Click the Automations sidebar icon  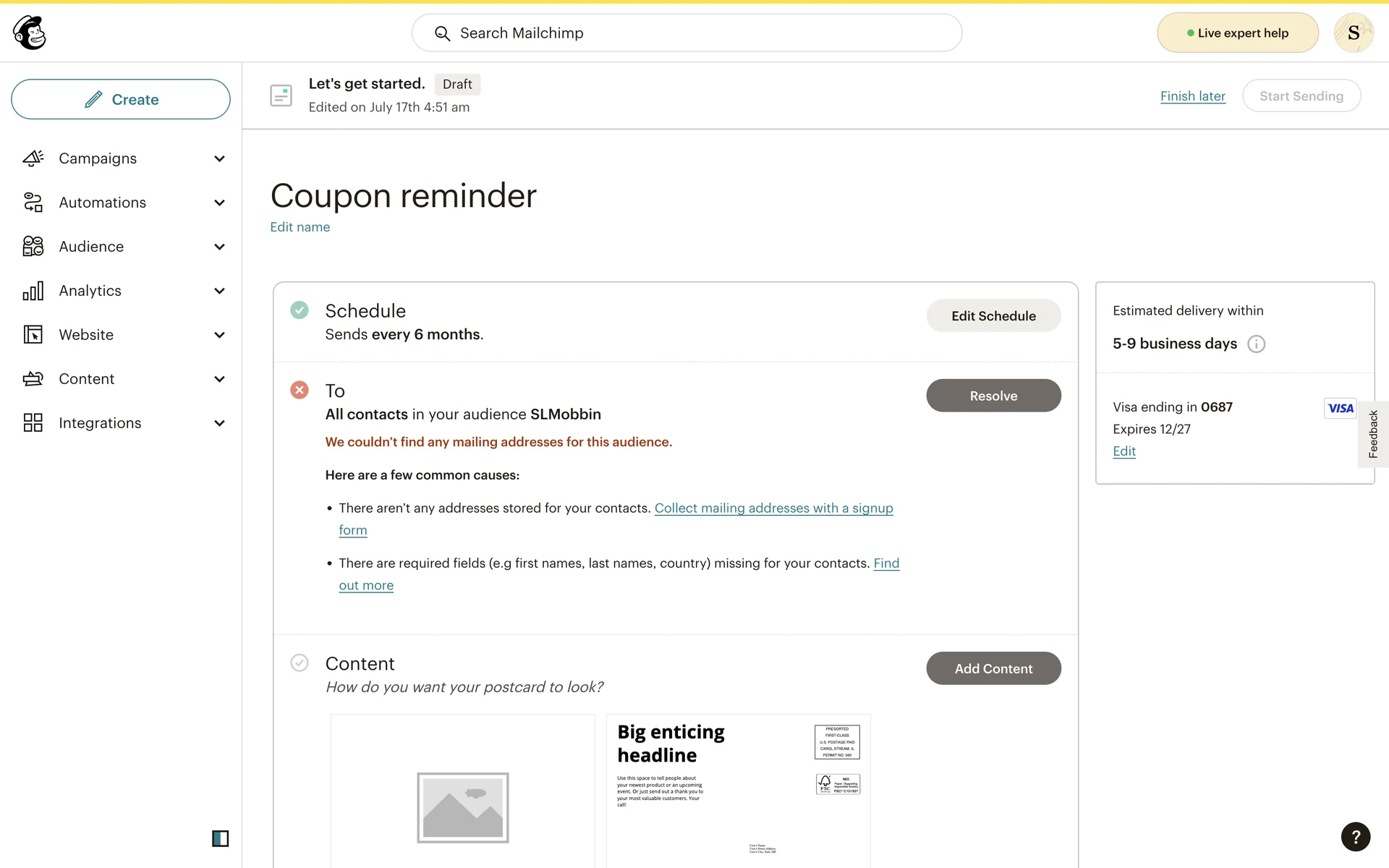[33, 203]
